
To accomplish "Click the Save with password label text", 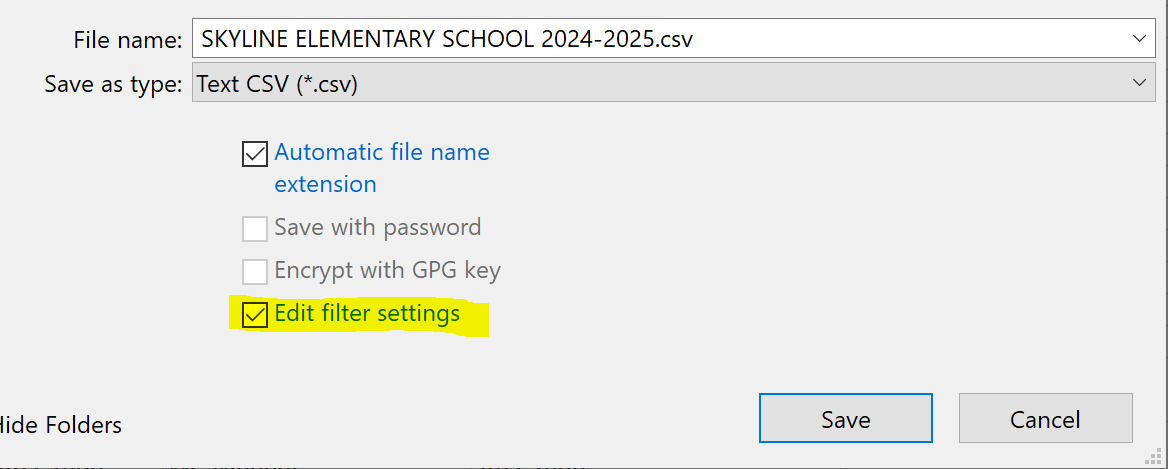I will click(x=378, y=227).
